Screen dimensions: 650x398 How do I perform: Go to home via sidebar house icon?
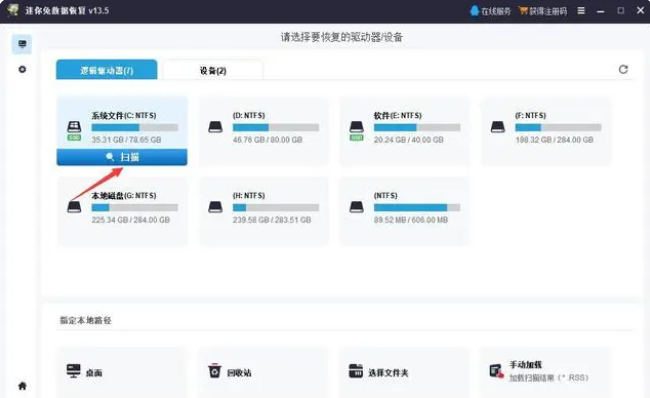click(x=22, y=386)
